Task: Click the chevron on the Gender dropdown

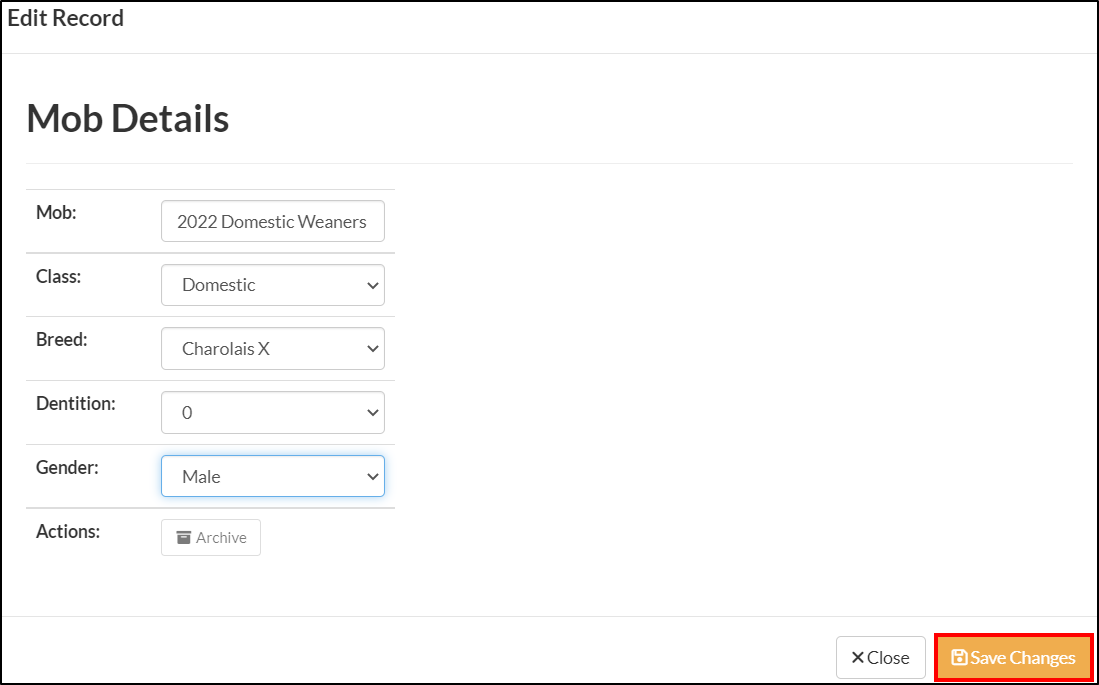Action: [x=371, y=476]
